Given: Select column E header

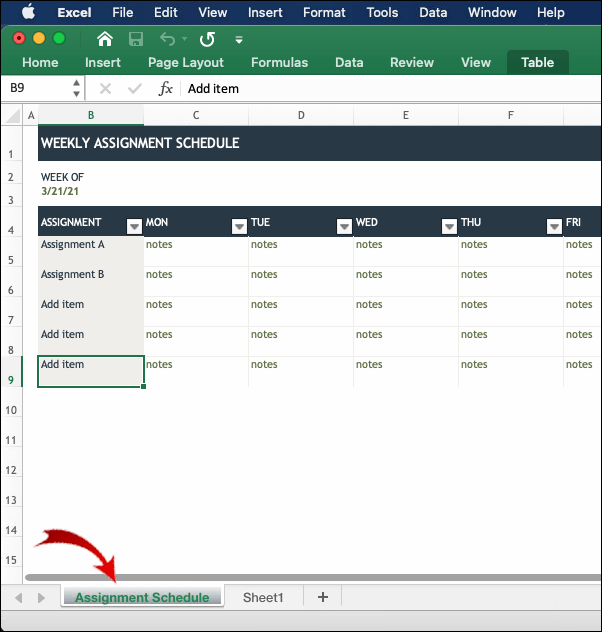Looking at the screenshot, I should [406, 115].
